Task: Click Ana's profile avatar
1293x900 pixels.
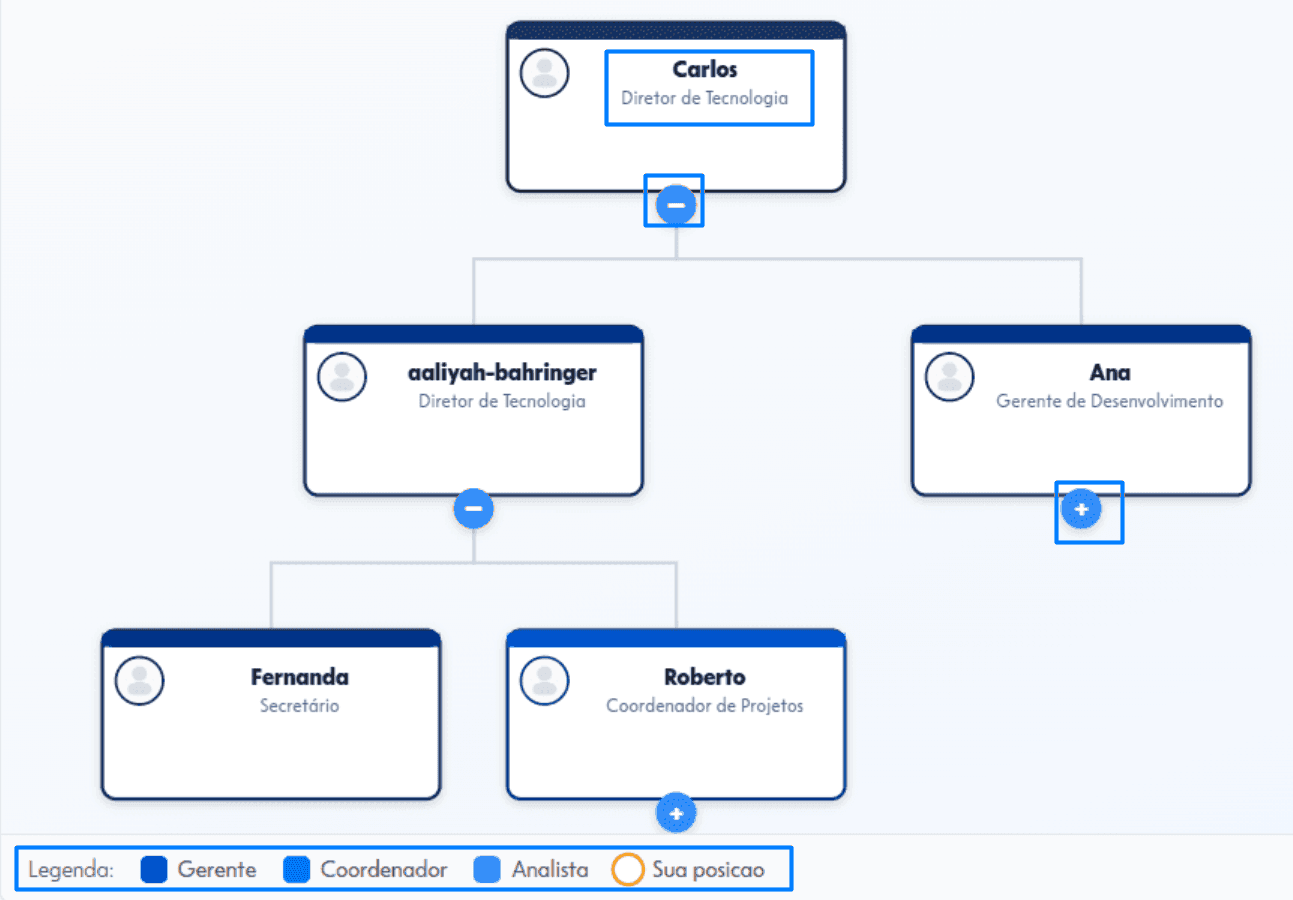Action: pyautogui.click(x=950, y=377)
